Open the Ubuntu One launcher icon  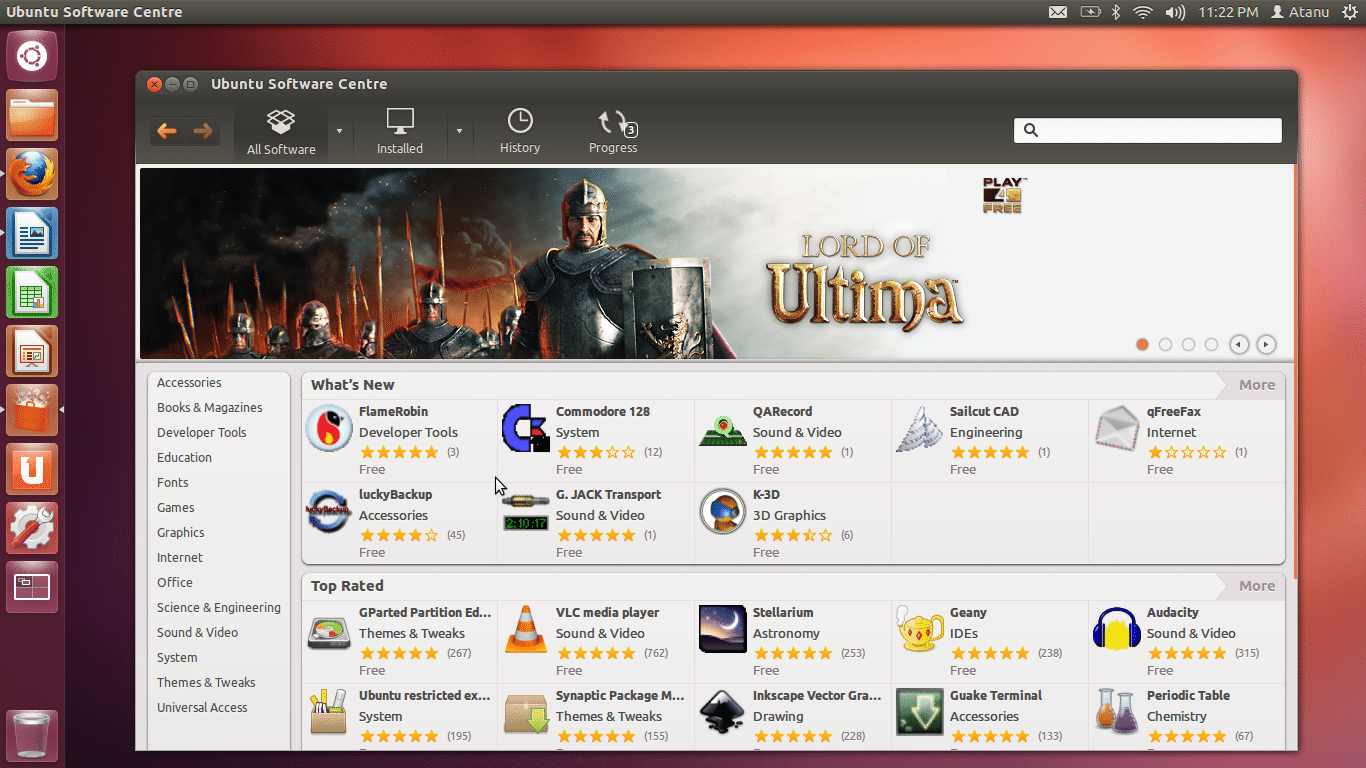click(x=32, y=469)
